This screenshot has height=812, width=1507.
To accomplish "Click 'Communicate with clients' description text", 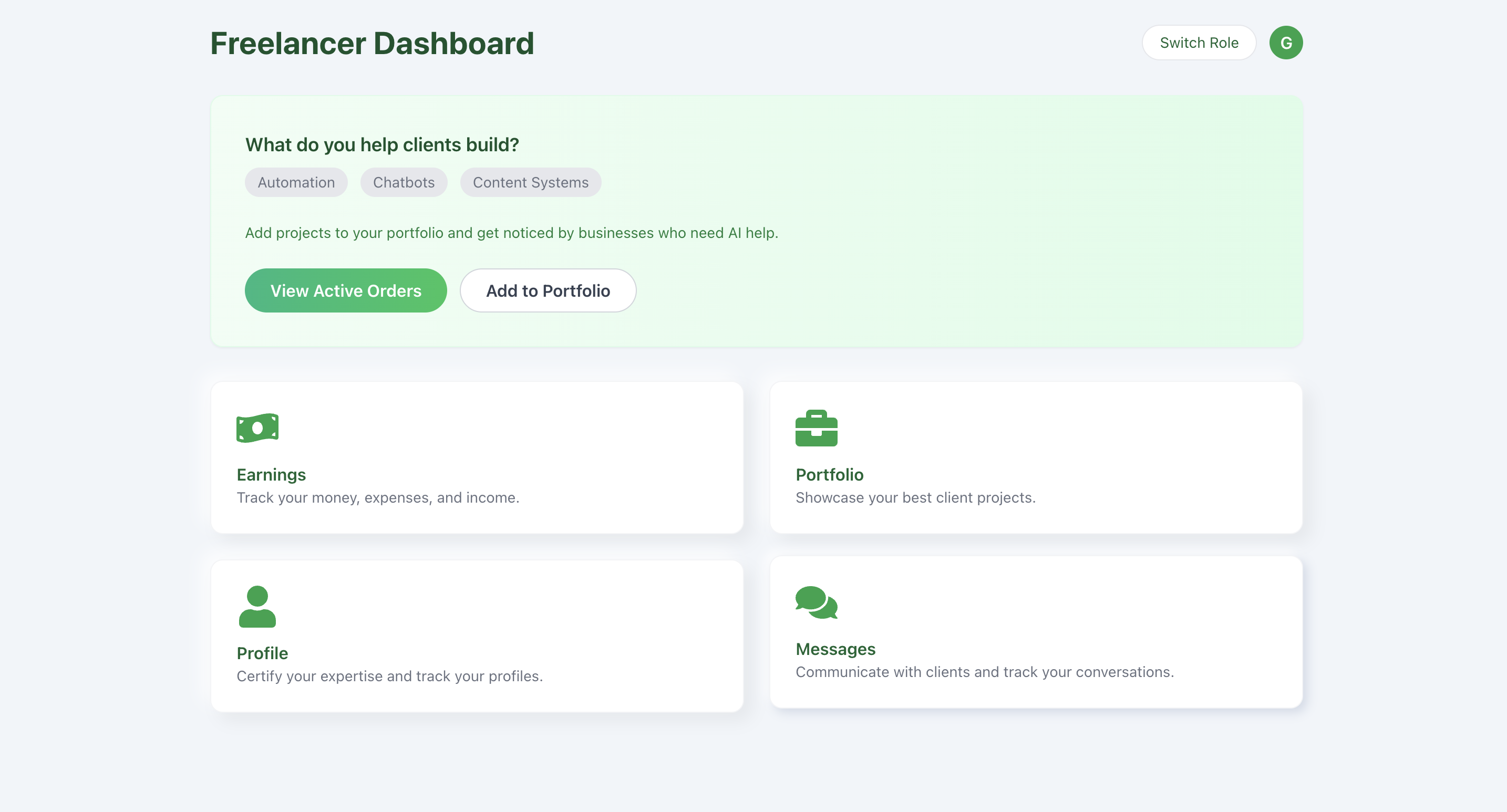I will click(x=984, y=672).
